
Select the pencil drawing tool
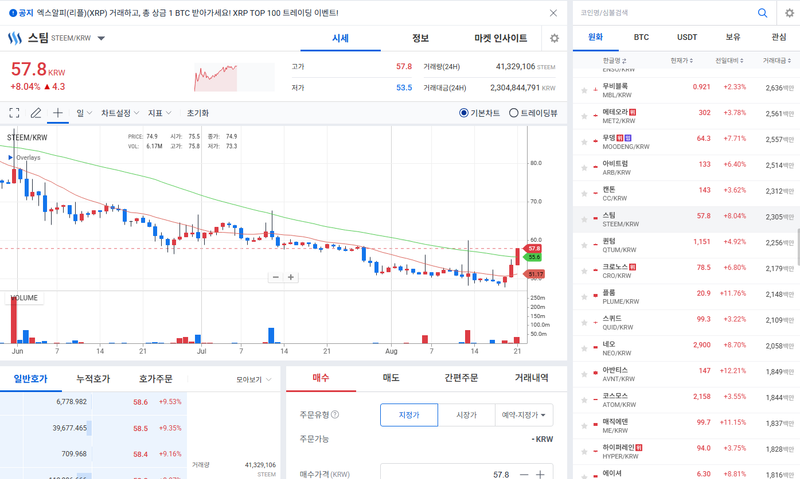[x=36, y=113]
